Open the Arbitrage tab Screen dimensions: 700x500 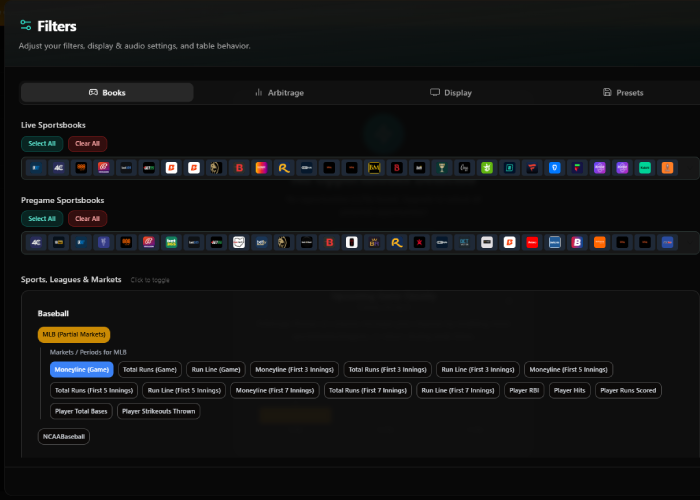pos(279,92)
